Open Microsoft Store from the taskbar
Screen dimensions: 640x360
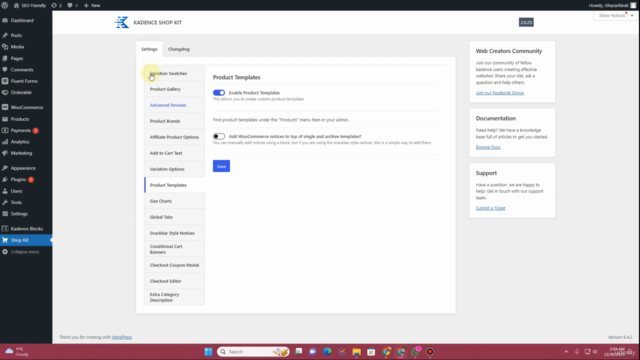371,352
